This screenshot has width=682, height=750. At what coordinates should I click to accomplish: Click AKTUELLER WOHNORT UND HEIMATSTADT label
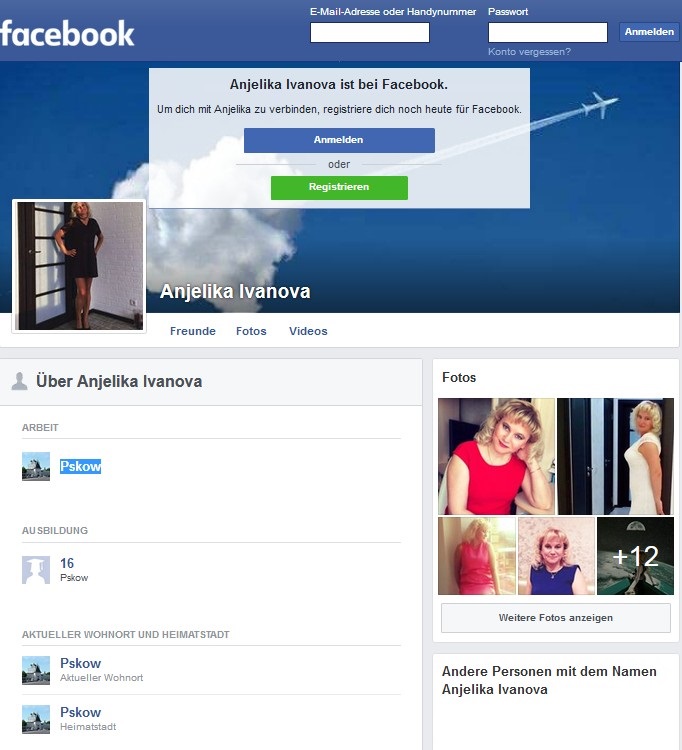pos(126,635)
